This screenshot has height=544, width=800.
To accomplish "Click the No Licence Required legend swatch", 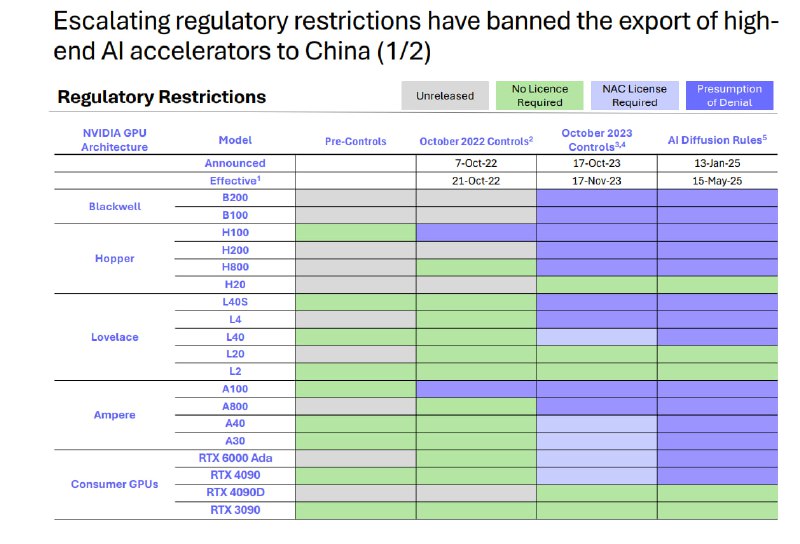I will (539, 95).
